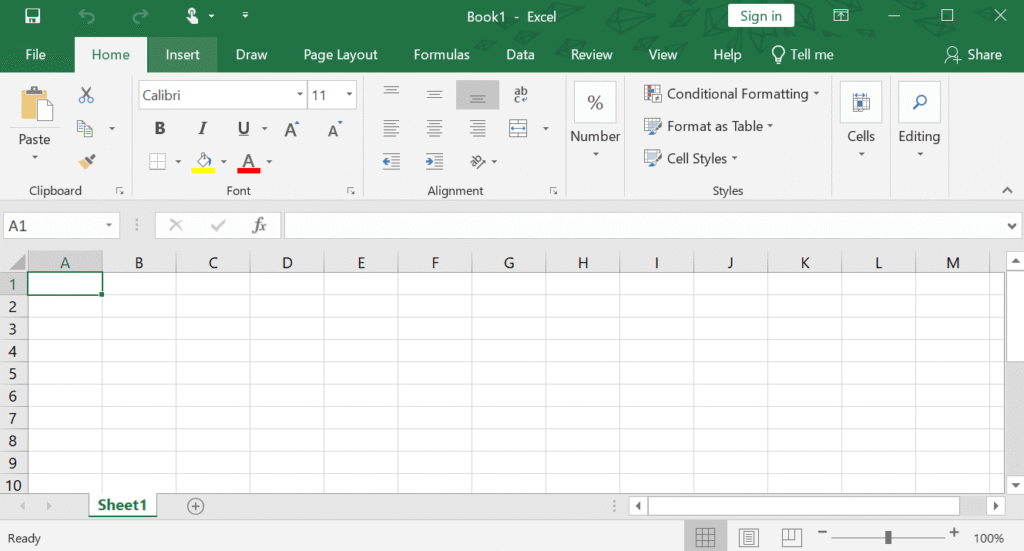Click the Increase Indent icon
Image resolution: width=1024 pixels, height=551 pixels.
(434, 161)
